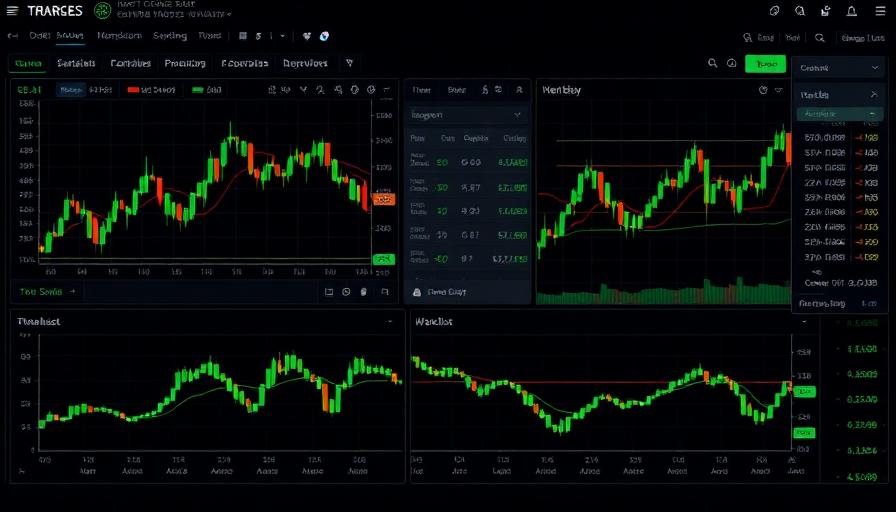Expand the top dropdown in the right sidebar
896x512 pixels.
[x=840, y=67]
